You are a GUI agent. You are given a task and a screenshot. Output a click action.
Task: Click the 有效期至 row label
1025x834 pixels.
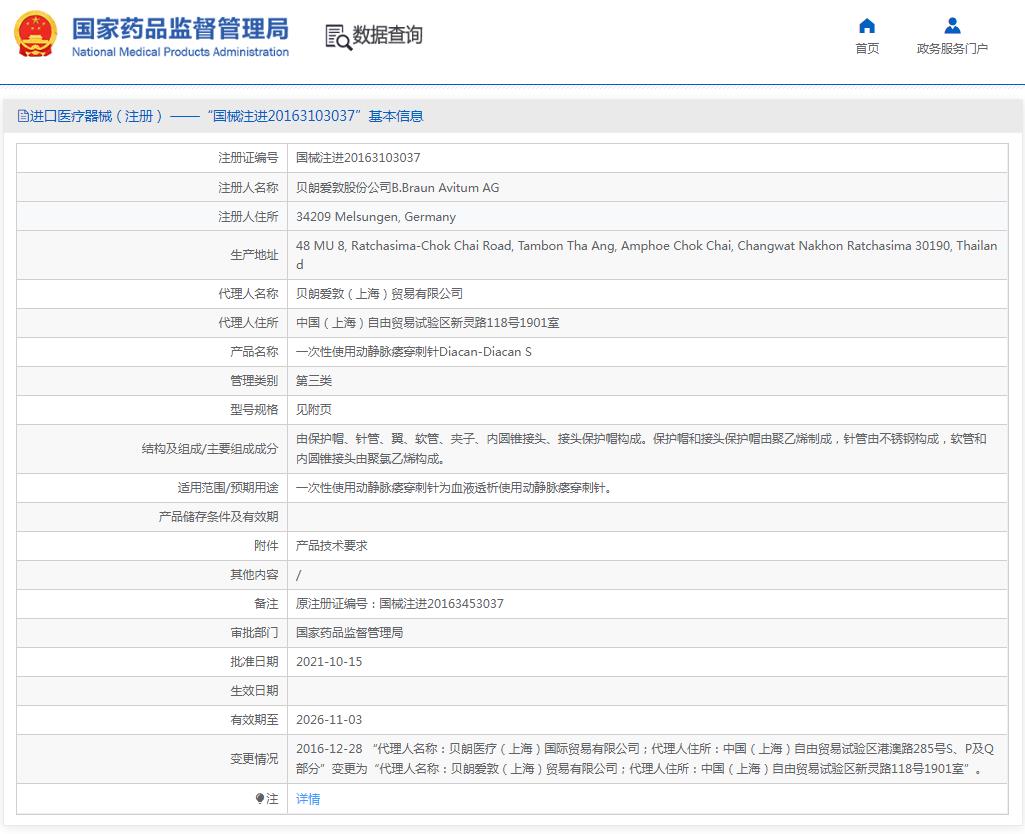[254, 720]
